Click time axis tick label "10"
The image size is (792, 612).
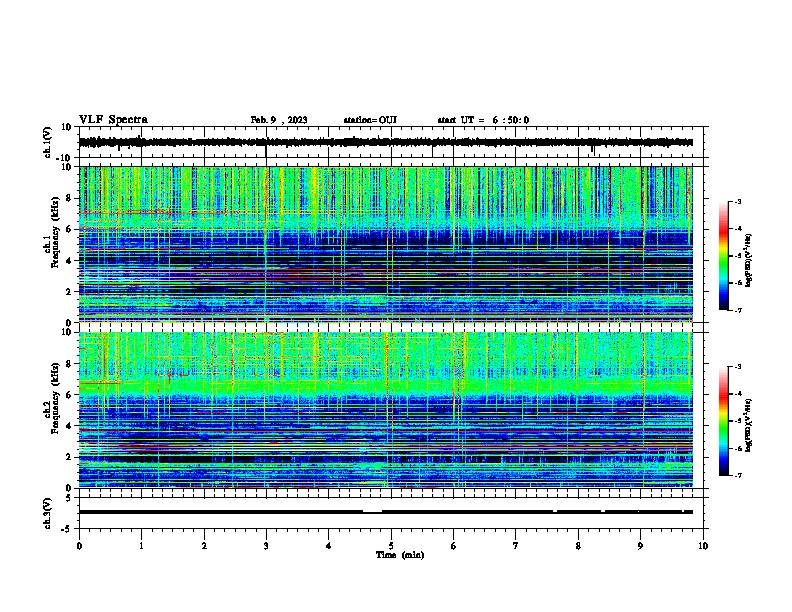pos(703,546)
